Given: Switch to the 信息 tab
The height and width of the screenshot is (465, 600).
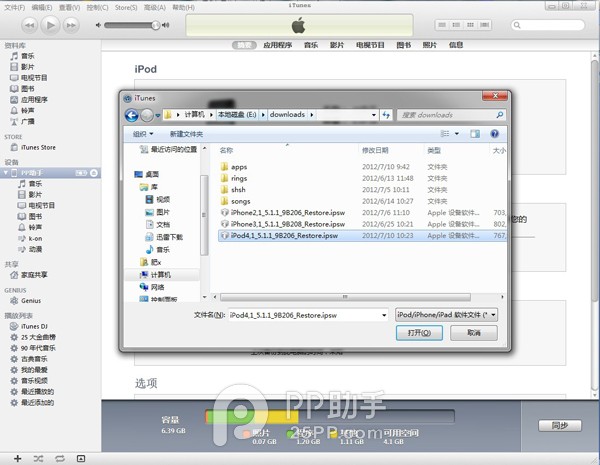Looking at the screenshot, I should [x=456, y=45].
